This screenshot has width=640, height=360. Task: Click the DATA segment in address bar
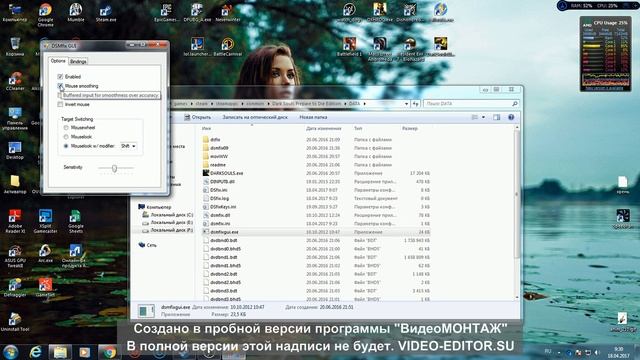pos(354,104)
